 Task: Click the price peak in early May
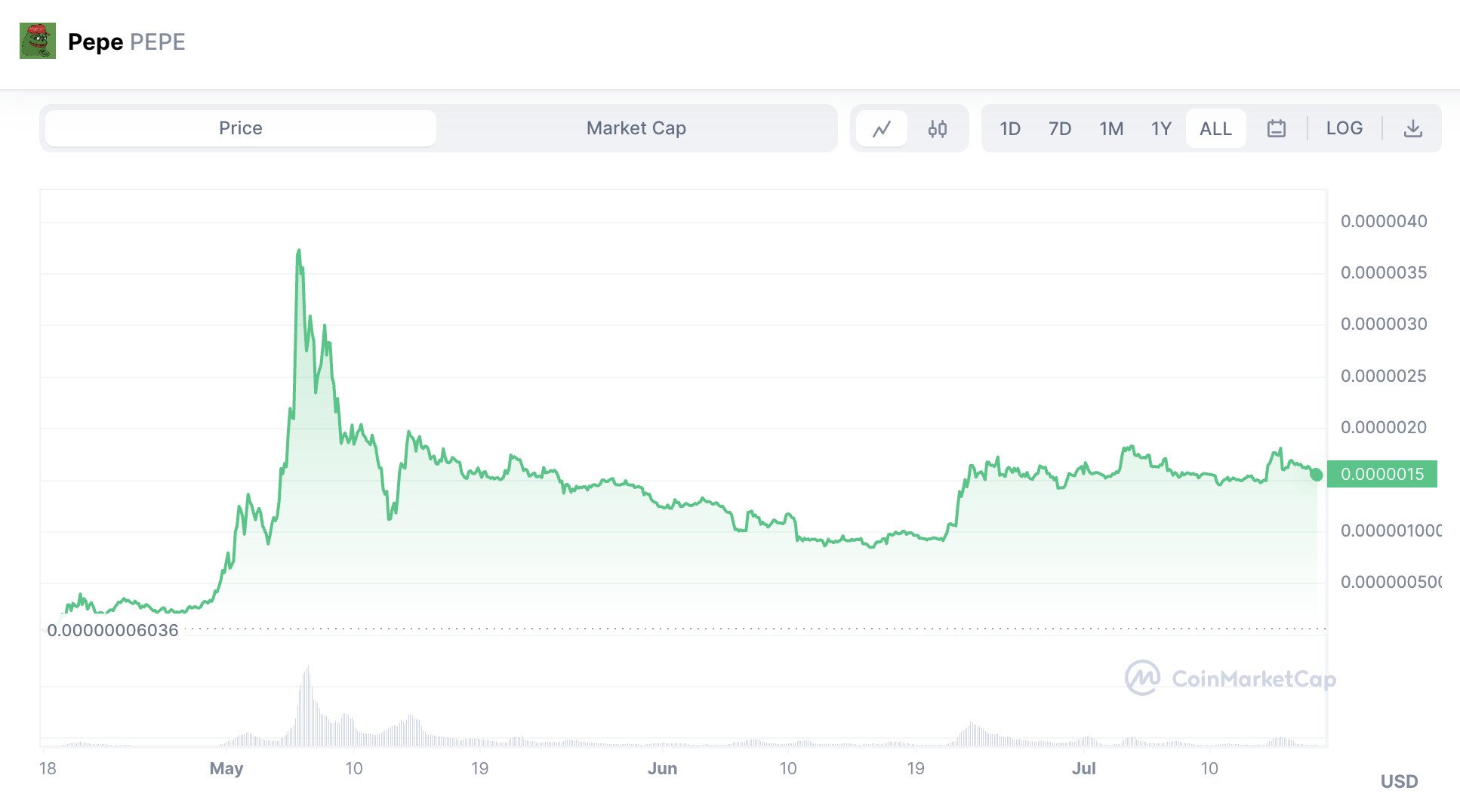click(299, 251)
